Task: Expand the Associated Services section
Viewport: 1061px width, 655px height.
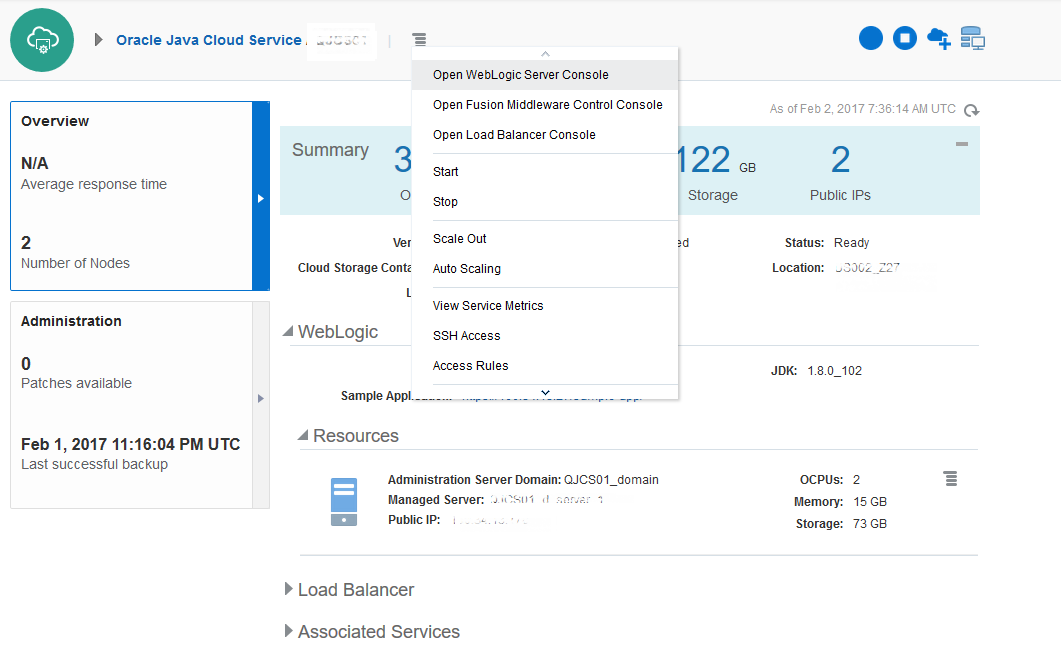Action: (289, 631)
